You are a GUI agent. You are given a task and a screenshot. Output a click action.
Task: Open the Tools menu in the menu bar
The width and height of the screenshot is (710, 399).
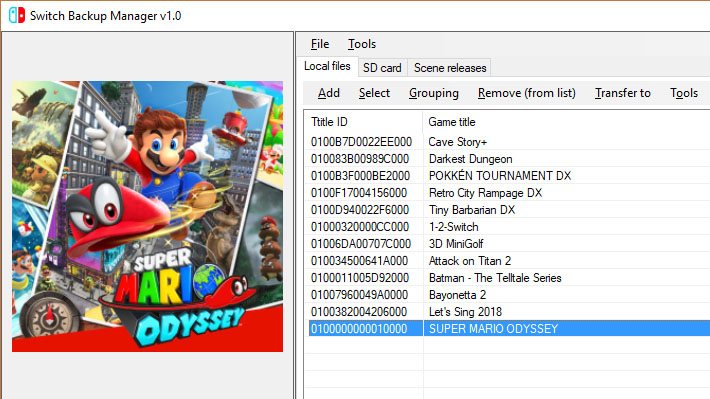click(x=361, y=44)
